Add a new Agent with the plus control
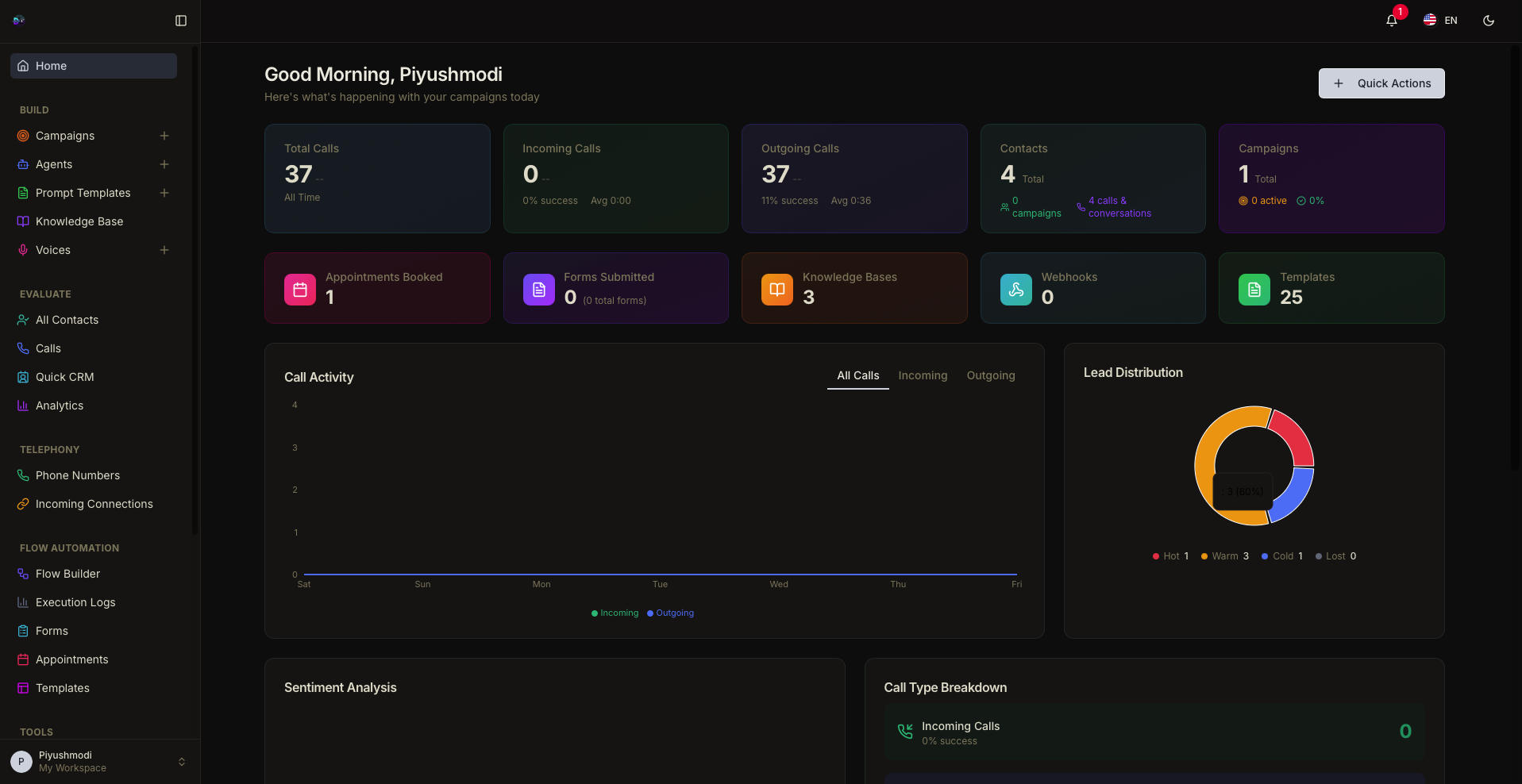Screen dimensions: 1522x784 coord(164,164)
